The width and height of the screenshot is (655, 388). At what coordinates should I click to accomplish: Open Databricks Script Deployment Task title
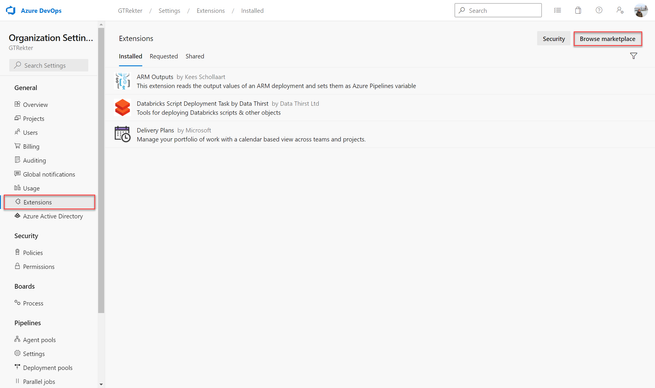(x=203, y=104)
